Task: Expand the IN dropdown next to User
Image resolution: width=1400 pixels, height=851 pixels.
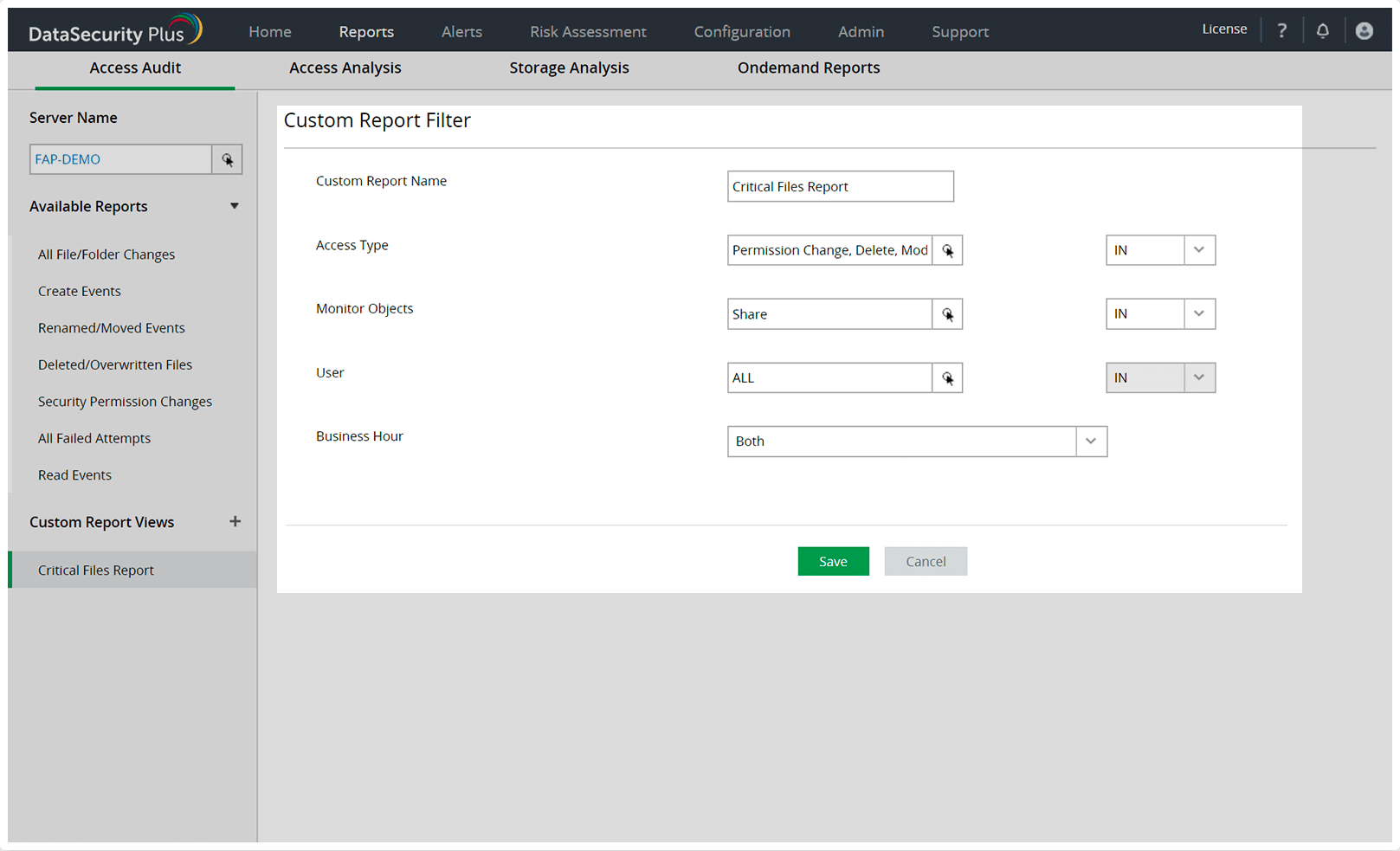Action: (1199, 377)
